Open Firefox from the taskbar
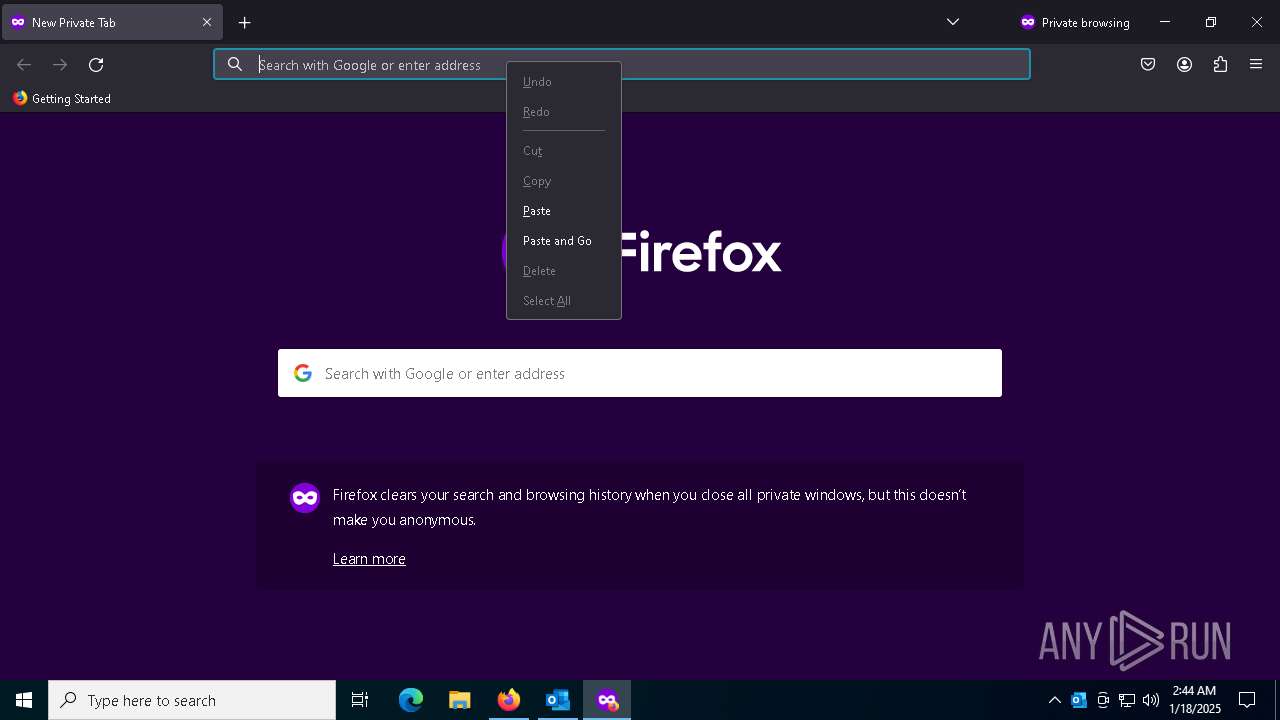 [x=509, y=700]
